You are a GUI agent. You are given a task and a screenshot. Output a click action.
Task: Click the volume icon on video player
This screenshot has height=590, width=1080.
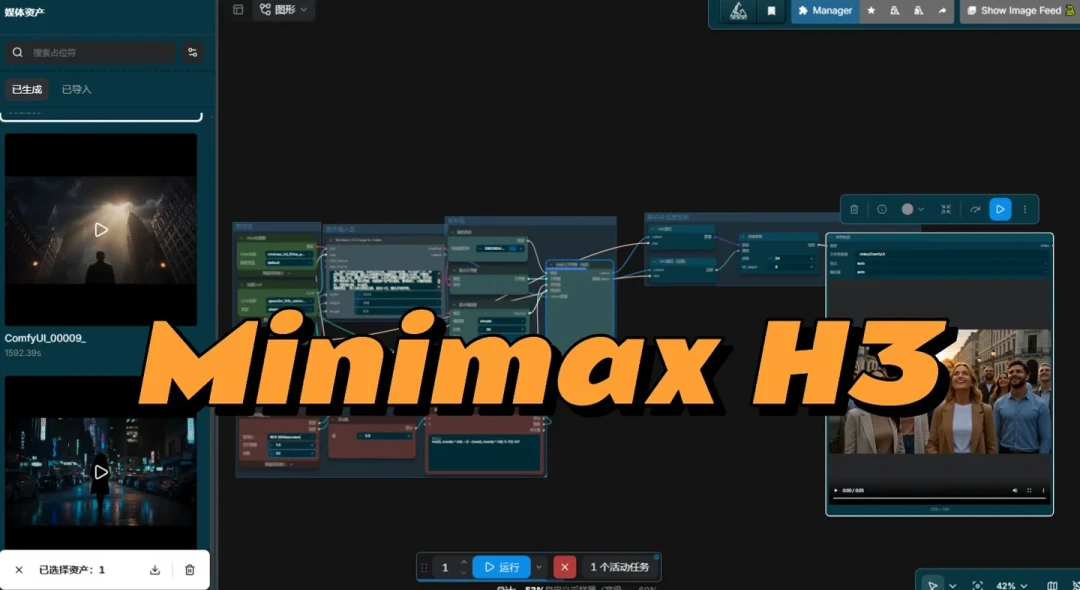tap(1015, 490)
